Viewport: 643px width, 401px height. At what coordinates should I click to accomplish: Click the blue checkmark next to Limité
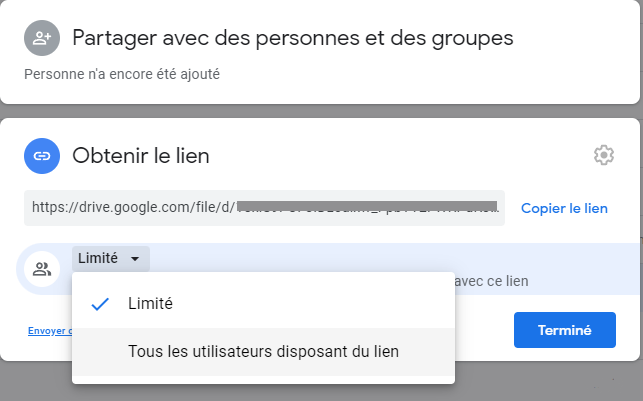(x=100, y=304)
